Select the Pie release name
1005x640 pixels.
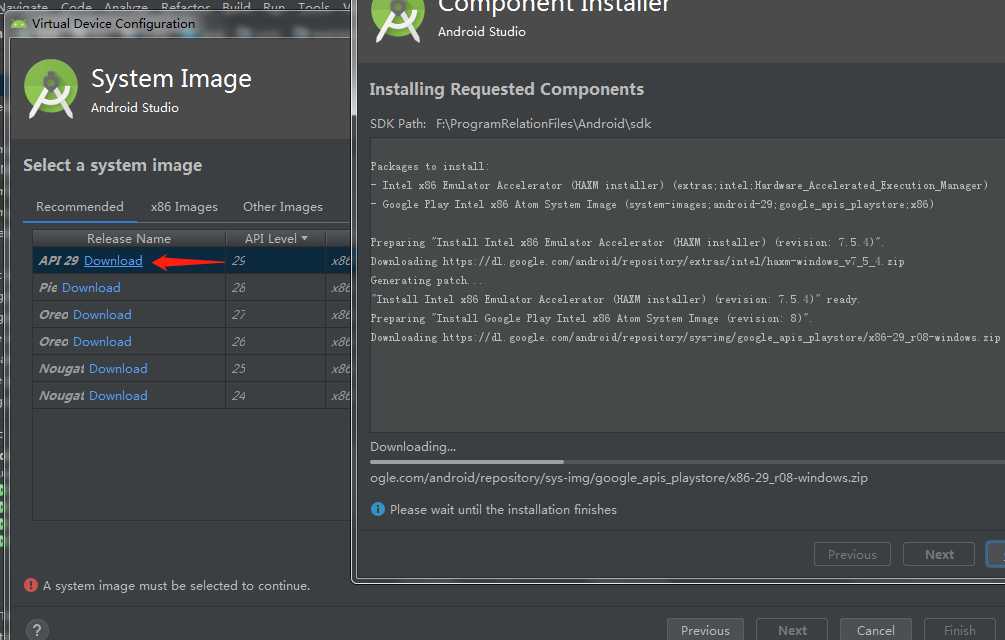tap(48, 288)
